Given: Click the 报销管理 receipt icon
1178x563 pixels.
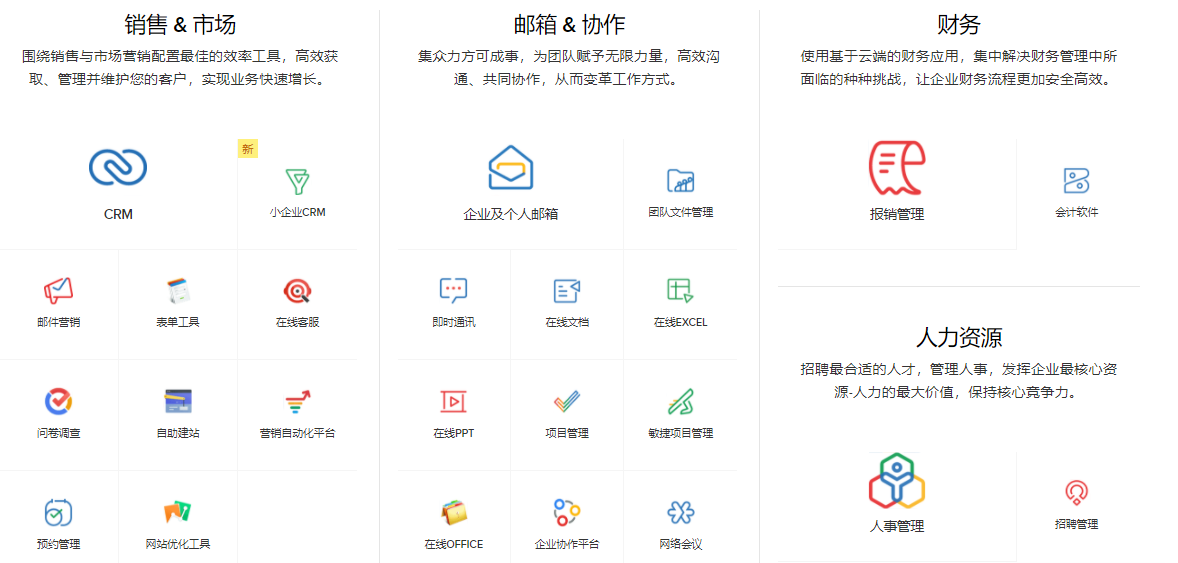Looking at the screenshot, I should pyautogui.click(x=897, y=168).
